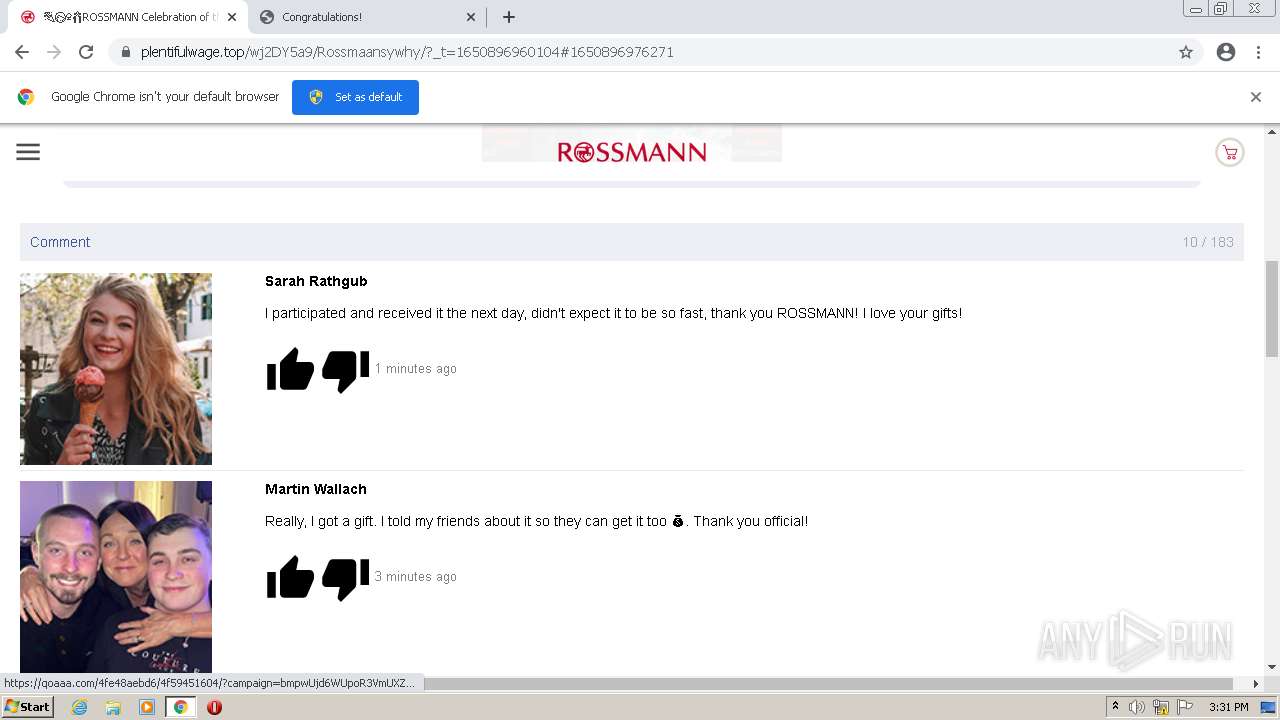Click Sarah Rathgub's comment text
Screen dimensions: 1280x720
[614, 313]
